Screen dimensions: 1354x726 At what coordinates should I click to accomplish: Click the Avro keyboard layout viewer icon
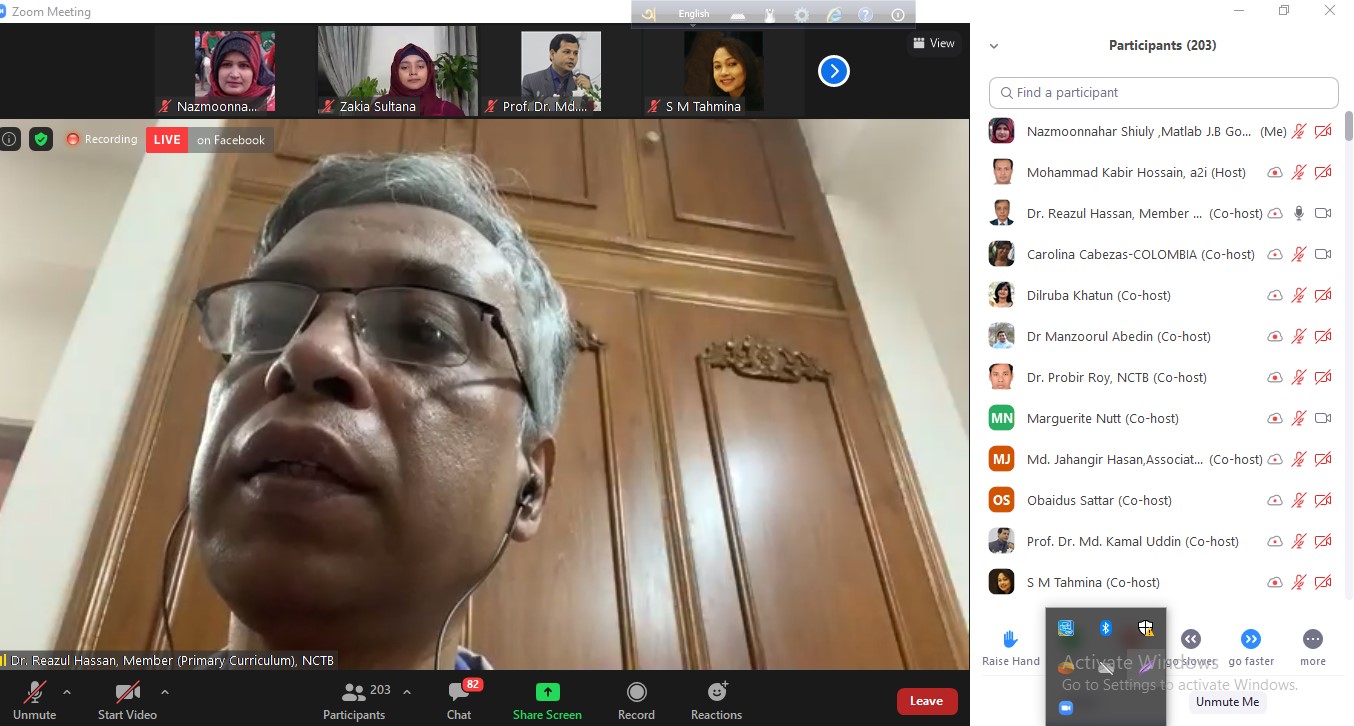tap(738, 15)
